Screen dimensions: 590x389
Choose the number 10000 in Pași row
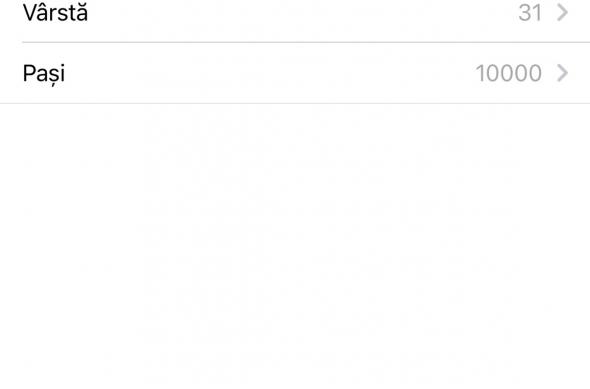pyautogui.click(x=509, y=73)
